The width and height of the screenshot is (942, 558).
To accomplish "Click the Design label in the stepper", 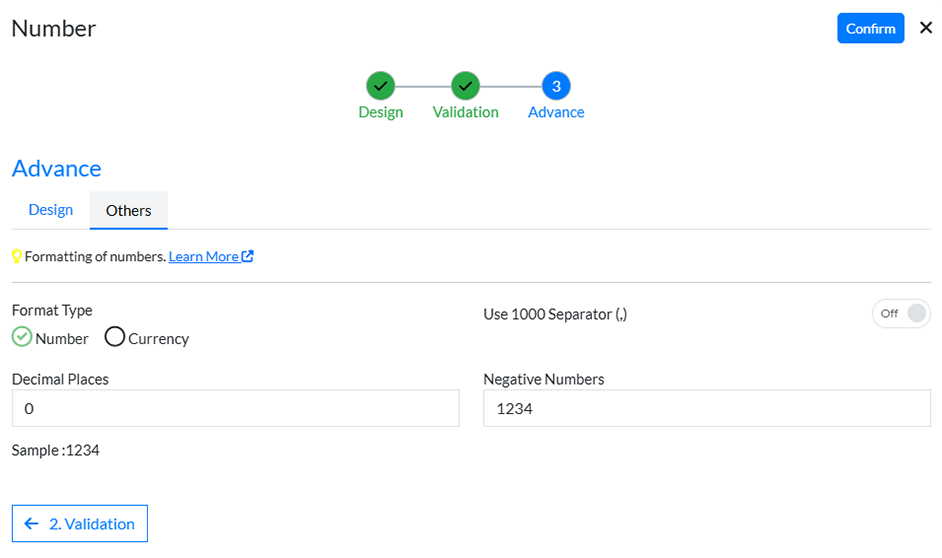I will (x=380, y=112).
